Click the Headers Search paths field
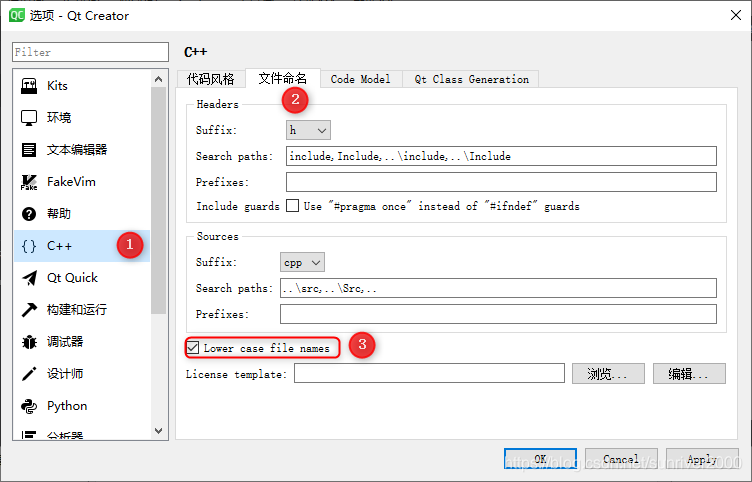This screenshot has height=482, width=752. click(501, 156)
